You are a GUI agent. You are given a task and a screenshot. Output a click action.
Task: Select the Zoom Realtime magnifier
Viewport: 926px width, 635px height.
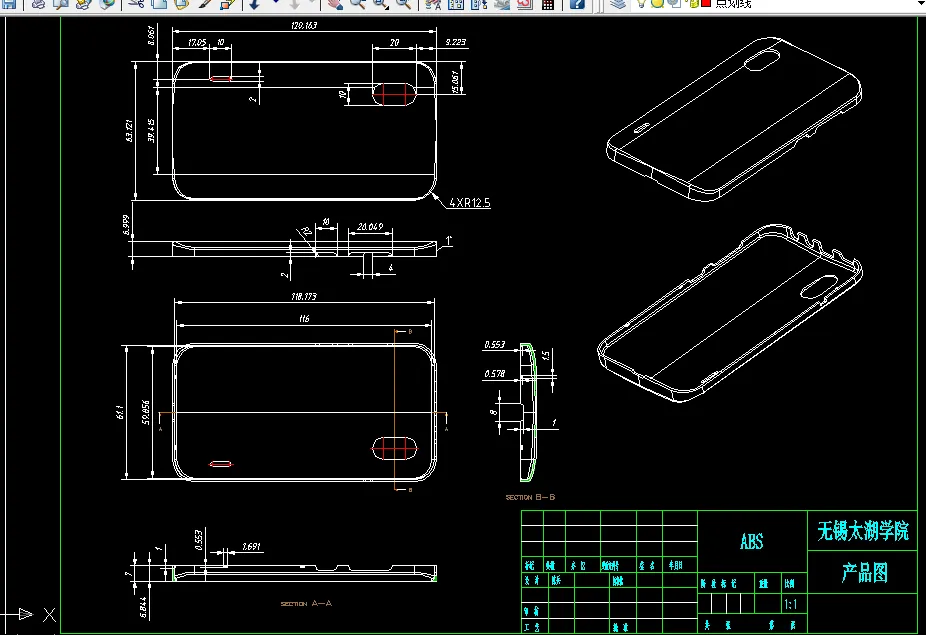point(357,4)
